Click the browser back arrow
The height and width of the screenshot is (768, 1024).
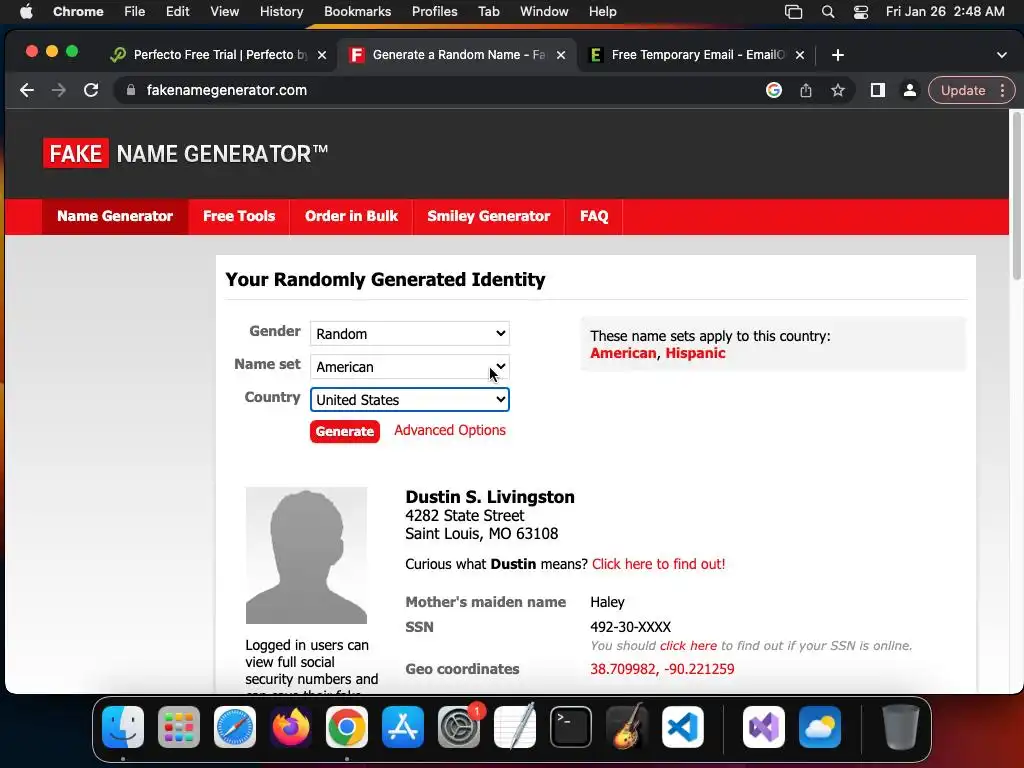coord(26,90)
